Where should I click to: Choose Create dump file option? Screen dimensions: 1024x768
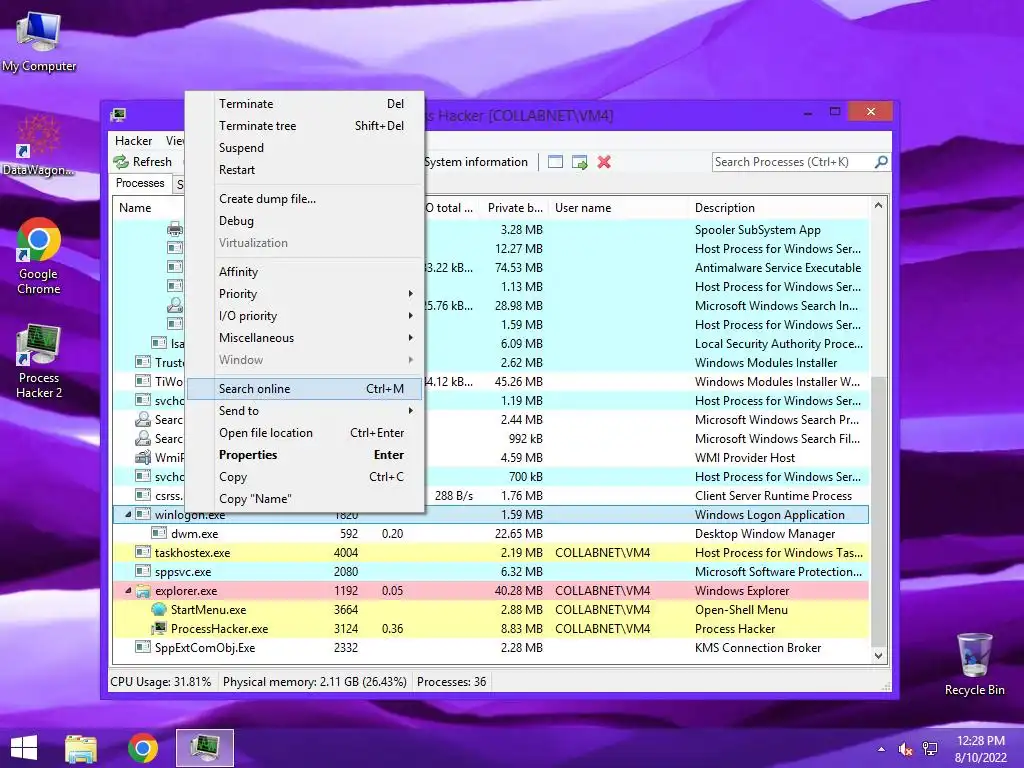coord(304,199)
